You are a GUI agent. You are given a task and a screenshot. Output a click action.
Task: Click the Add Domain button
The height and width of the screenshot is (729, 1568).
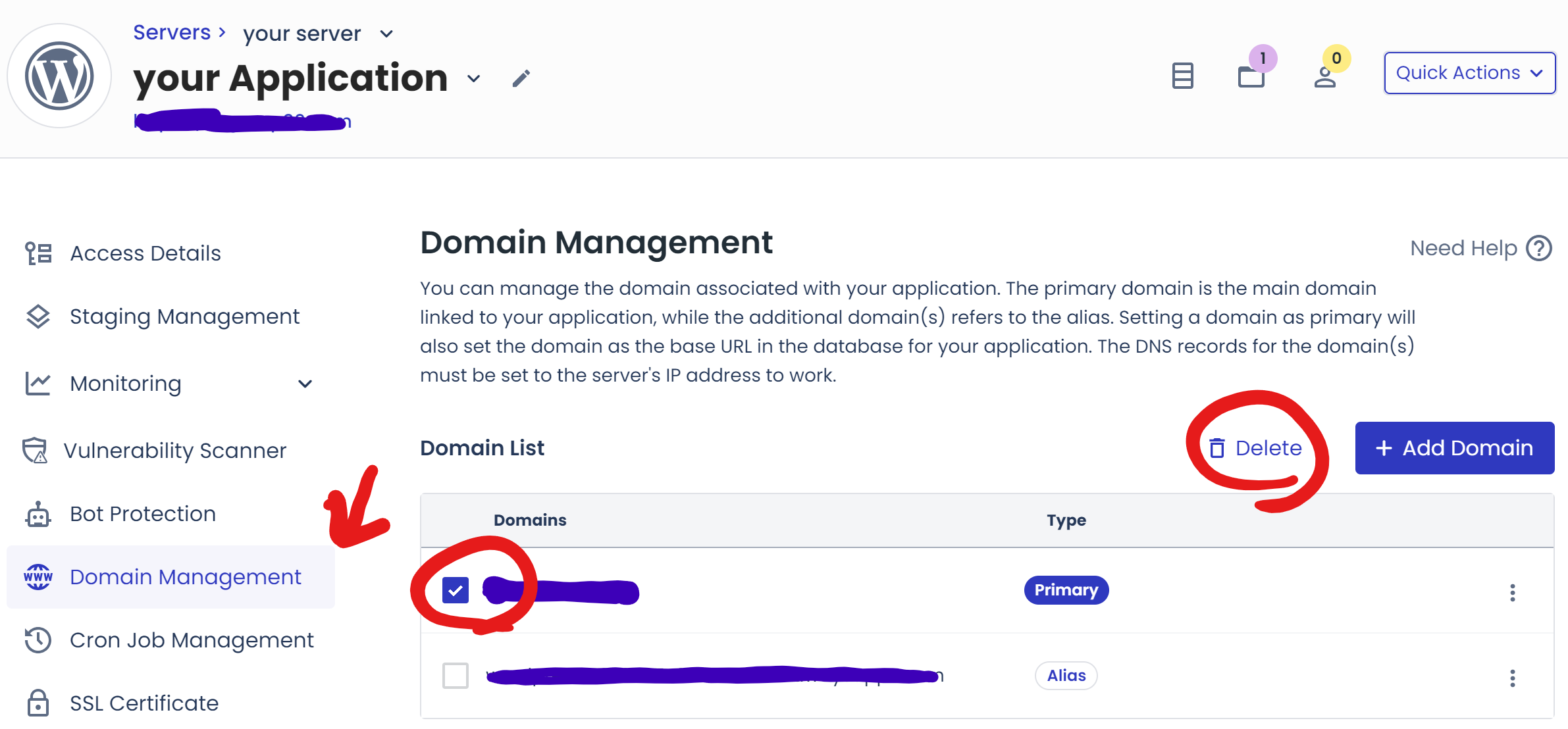coord(1455,448)
